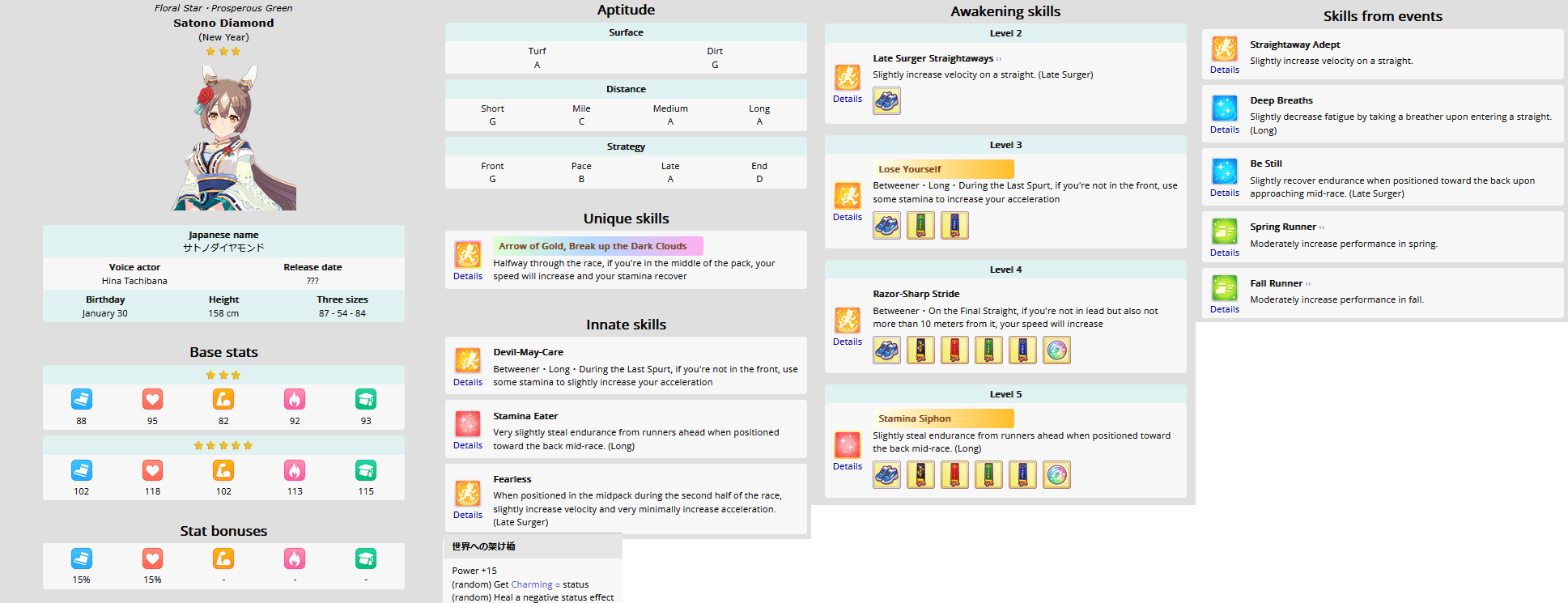The height and width of the screenshot is (603, 1568).
Task: Click the three sizes value 87 - 54 - 84
Action: coord(342,313)
